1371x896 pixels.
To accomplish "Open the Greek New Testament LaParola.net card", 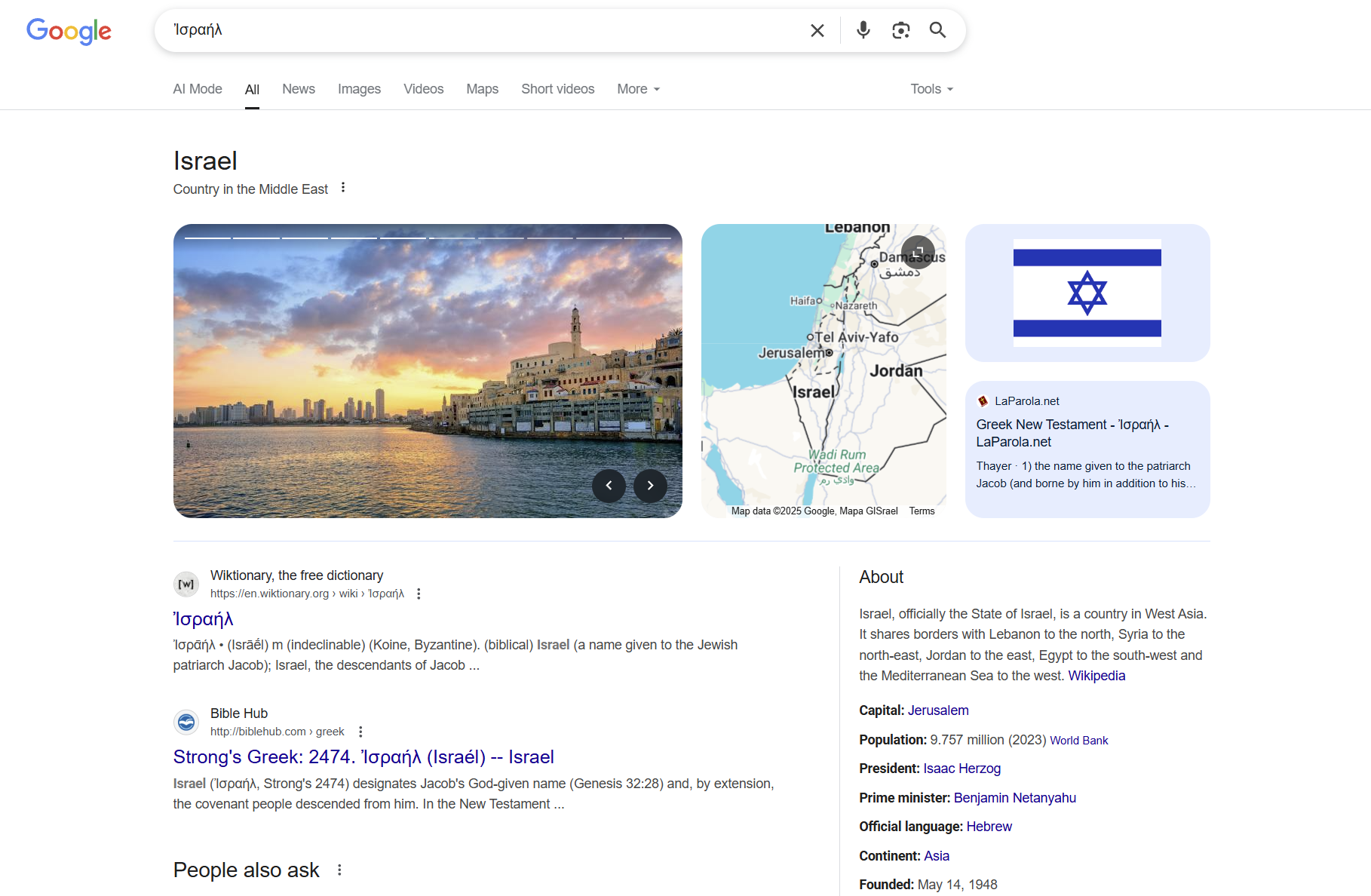I will [1087, 450].
